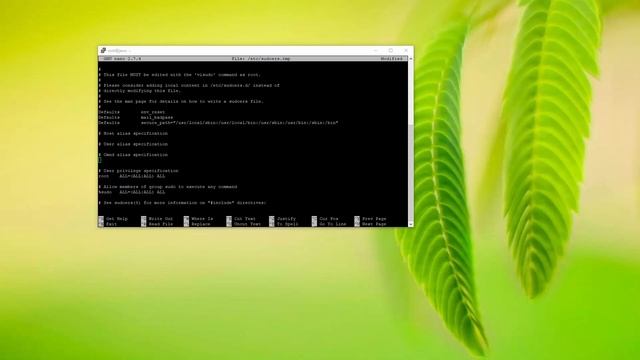The image size is (640, 360).
Task: Close the PuTTY terminal window
Action: (x=406, y=50)
